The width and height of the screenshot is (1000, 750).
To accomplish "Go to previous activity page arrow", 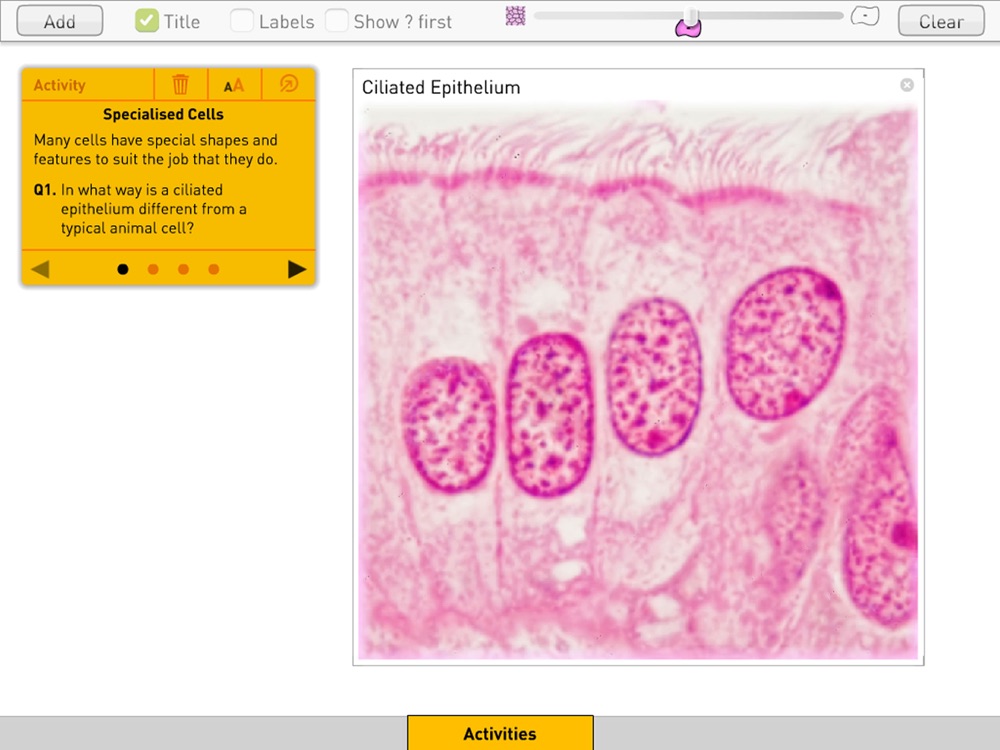I will click(x=40, y=269).
